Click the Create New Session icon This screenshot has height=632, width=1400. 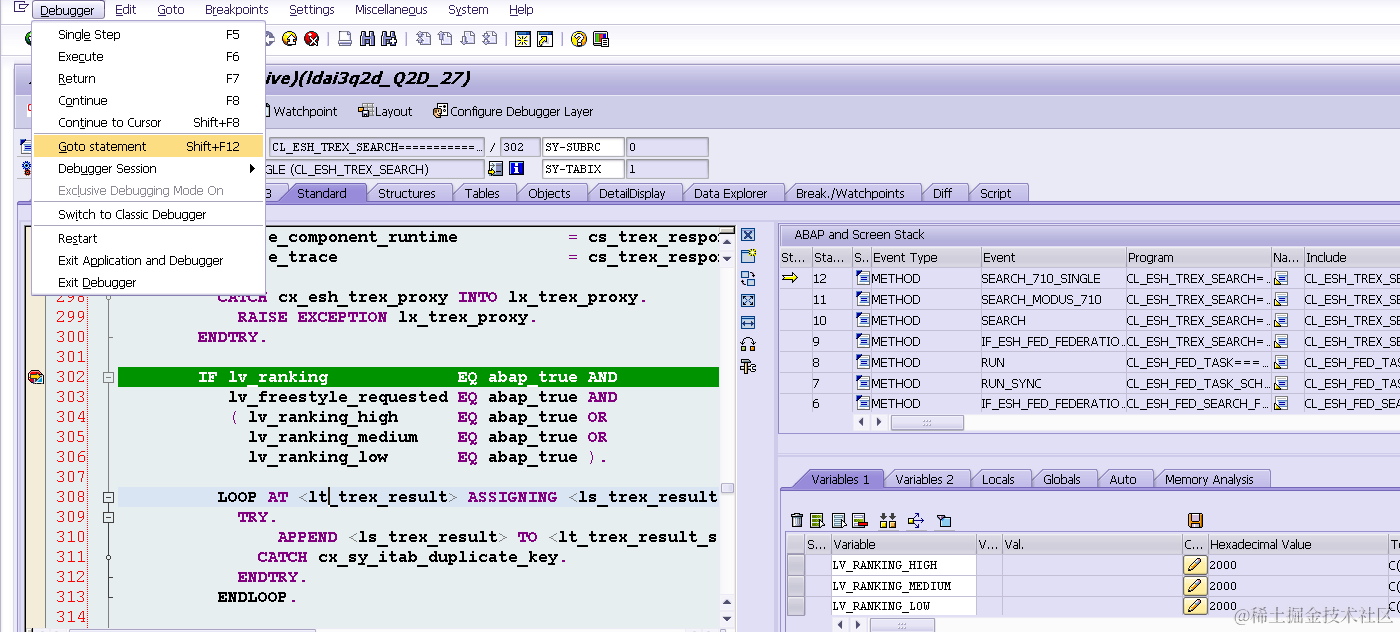[522, 39]
